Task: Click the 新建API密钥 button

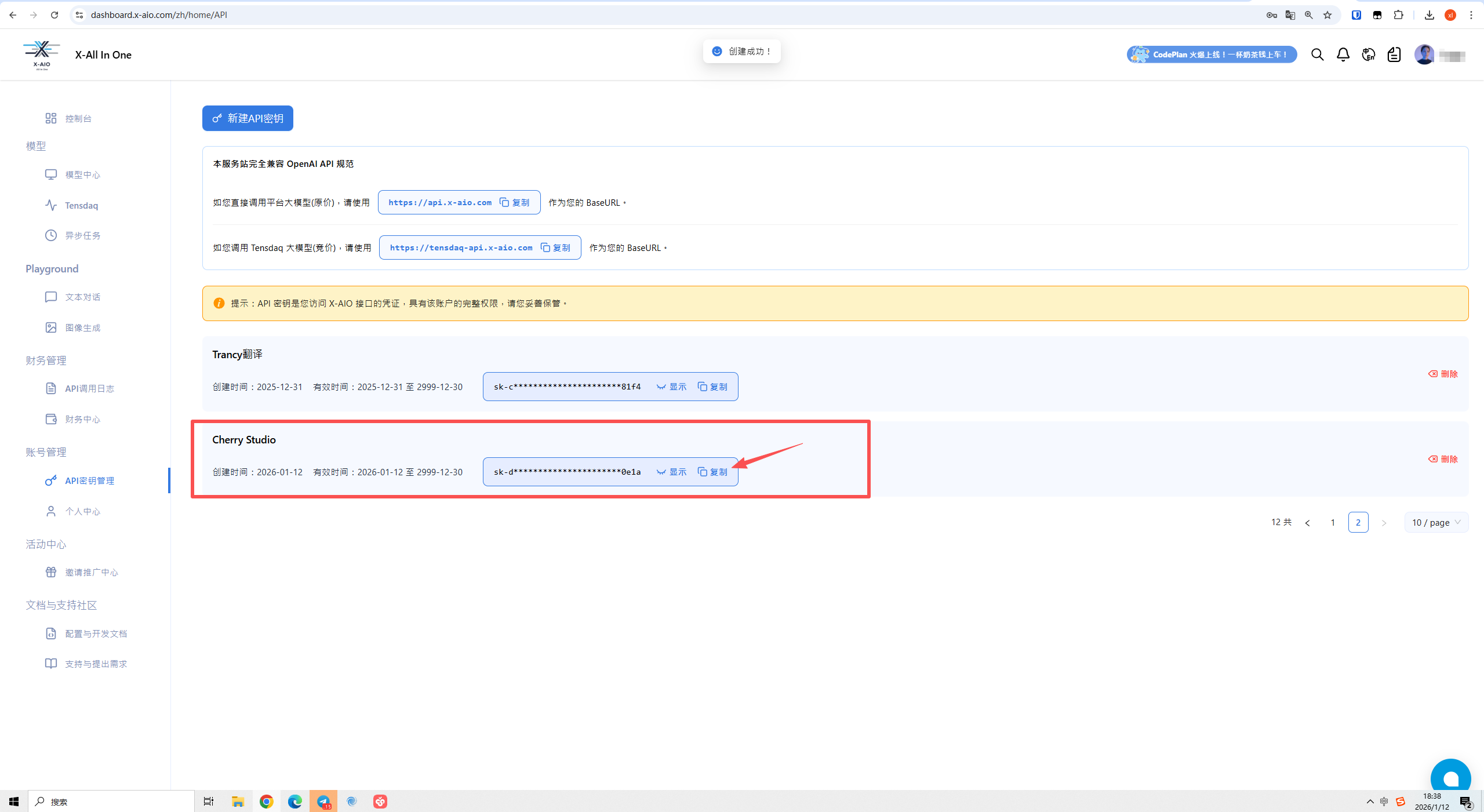Action: pyautogui.click(x=248, y=118)
